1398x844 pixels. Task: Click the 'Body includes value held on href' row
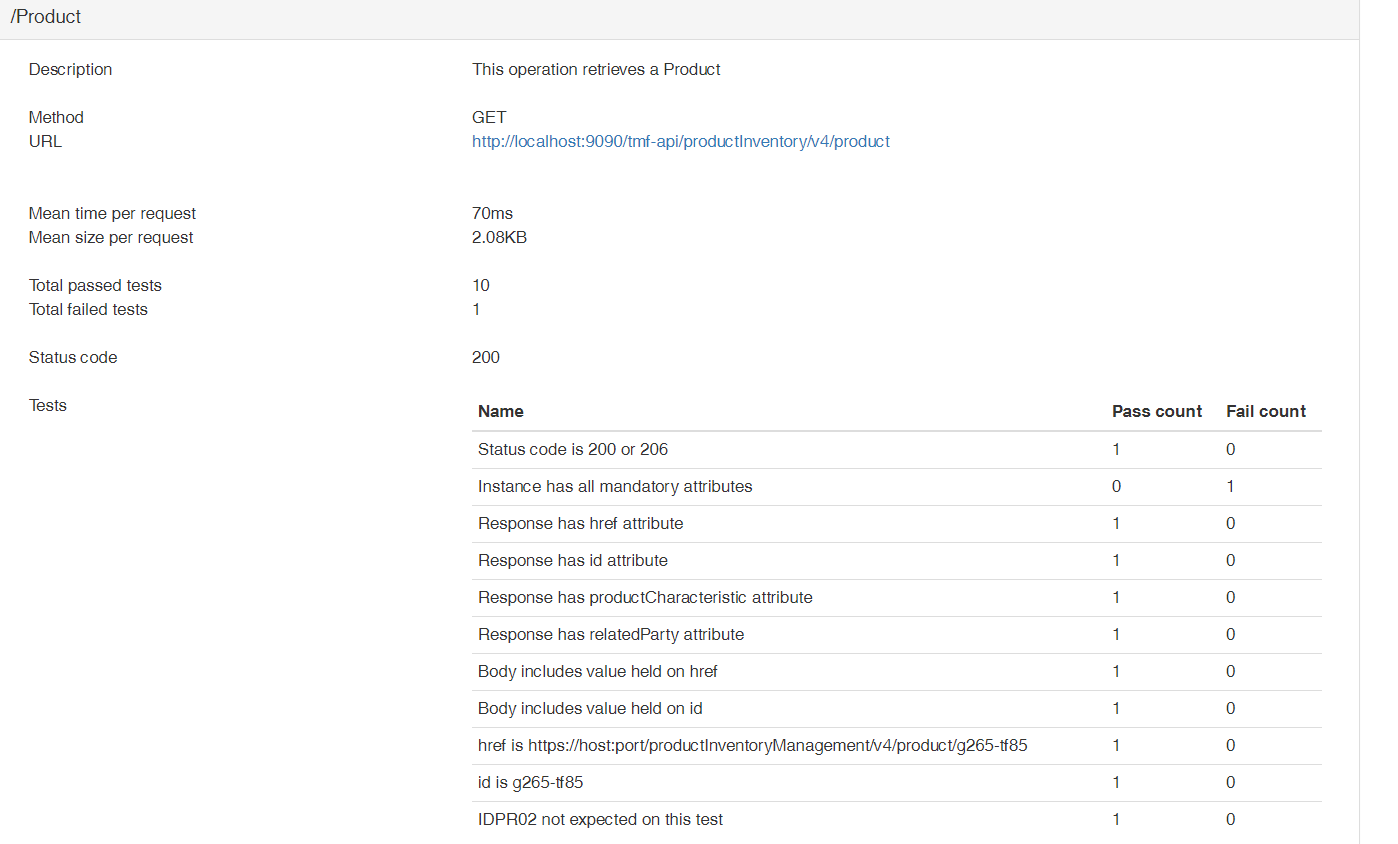coord(597,671)
